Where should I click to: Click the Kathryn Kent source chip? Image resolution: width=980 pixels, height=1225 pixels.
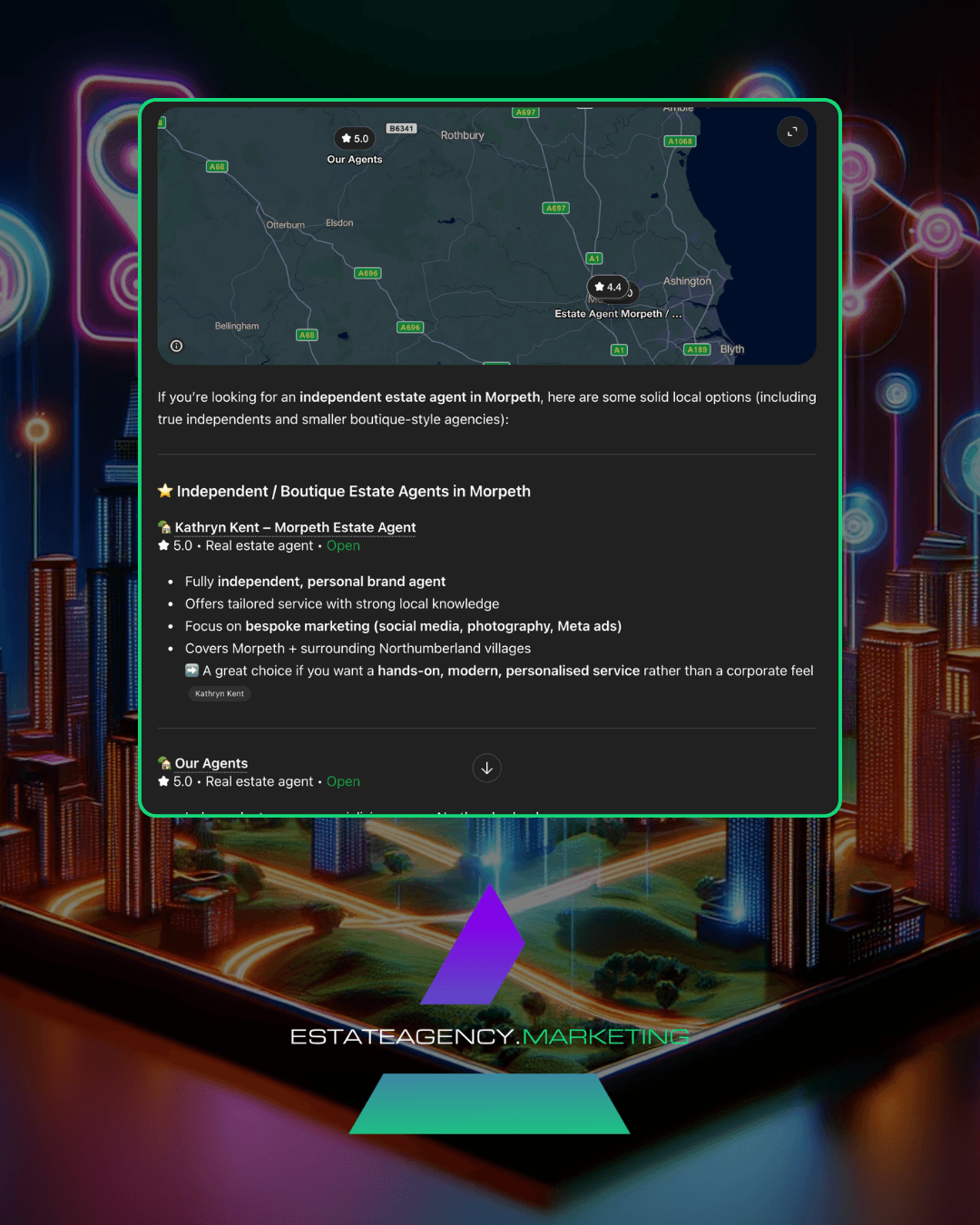point(220,693)
